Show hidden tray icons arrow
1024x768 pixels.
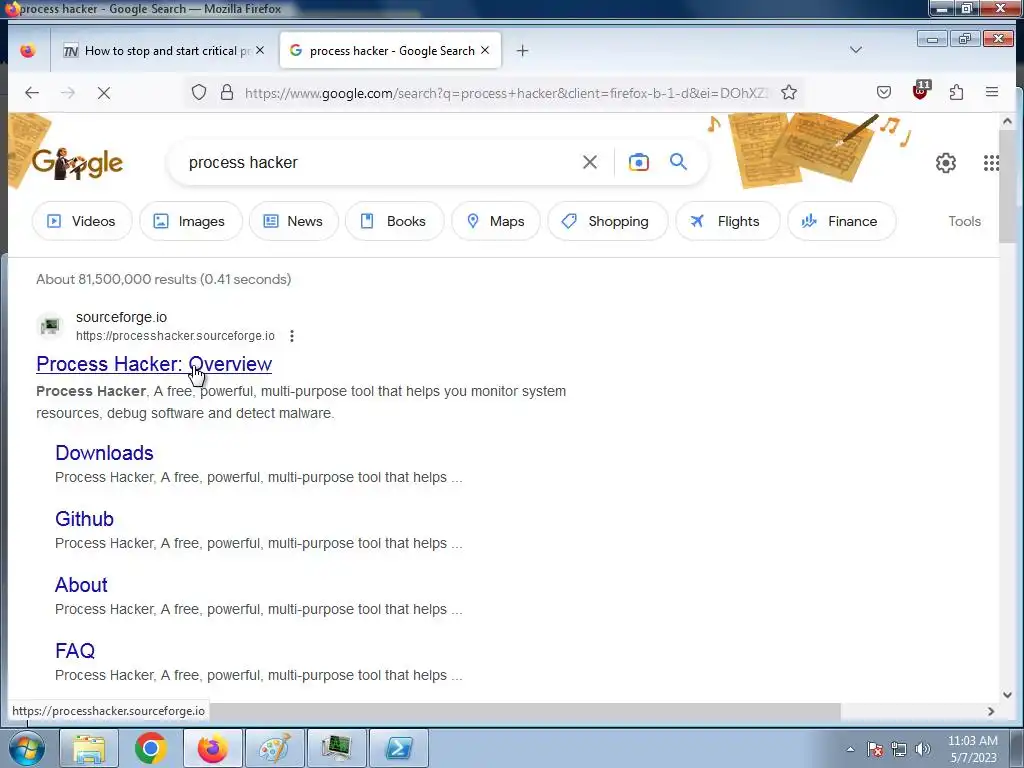tap(850, 749)
